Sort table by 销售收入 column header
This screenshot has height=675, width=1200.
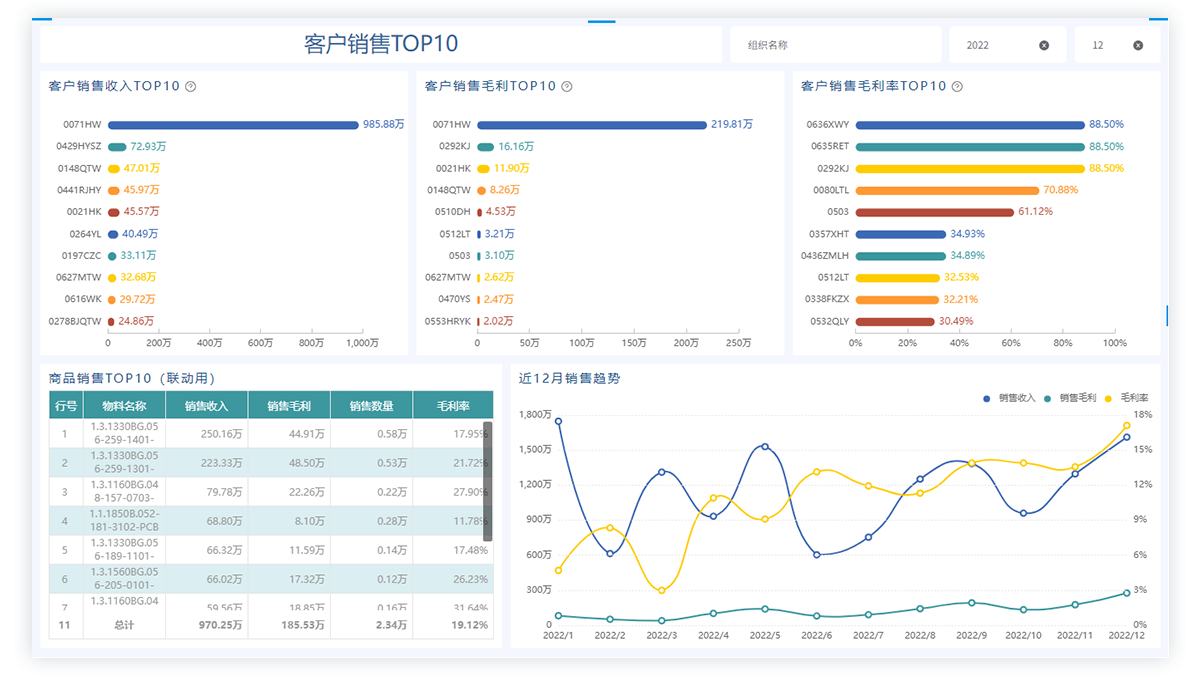[x=207, y=406]
